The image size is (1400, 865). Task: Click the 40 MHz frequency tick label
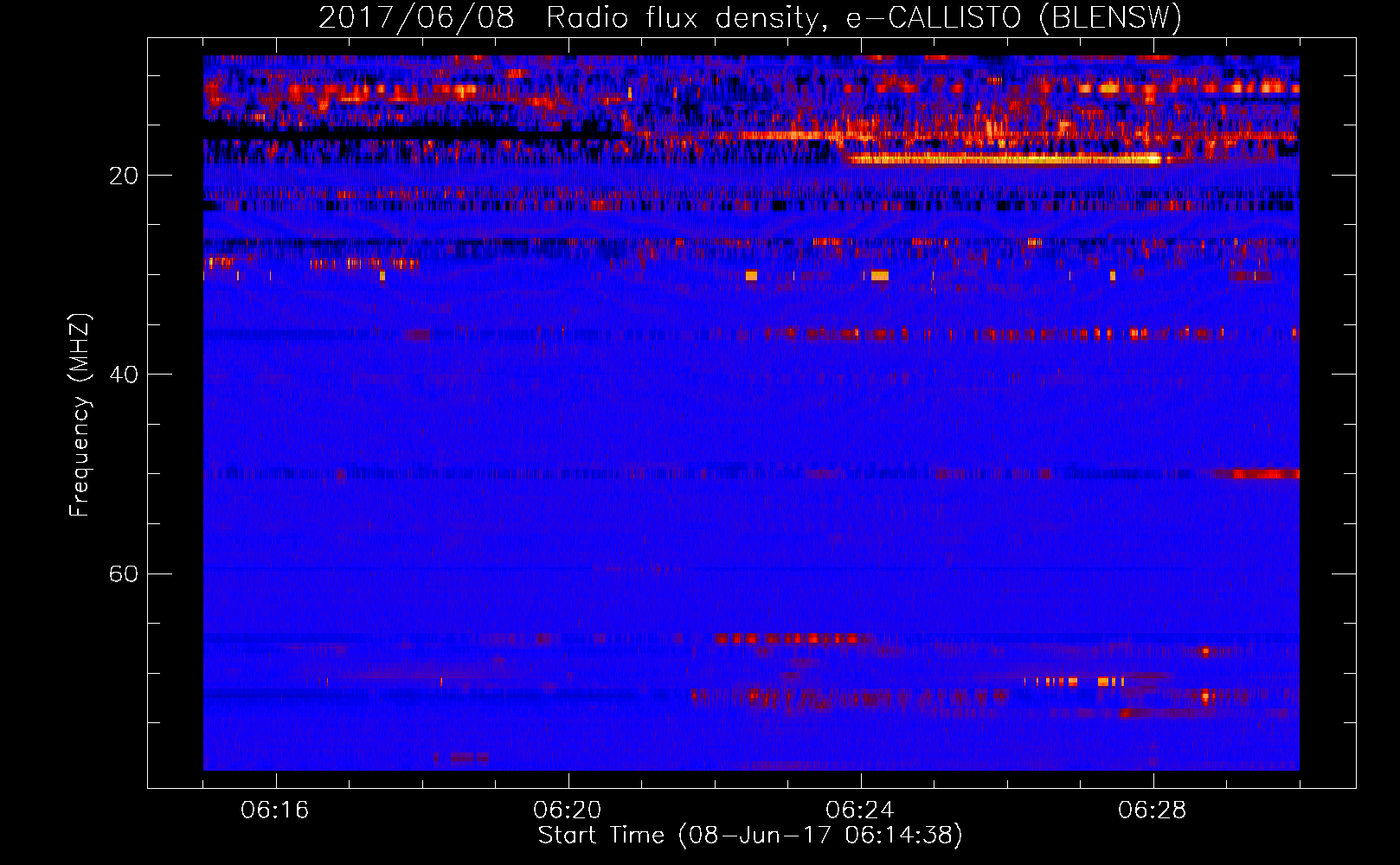click(124, 375)
